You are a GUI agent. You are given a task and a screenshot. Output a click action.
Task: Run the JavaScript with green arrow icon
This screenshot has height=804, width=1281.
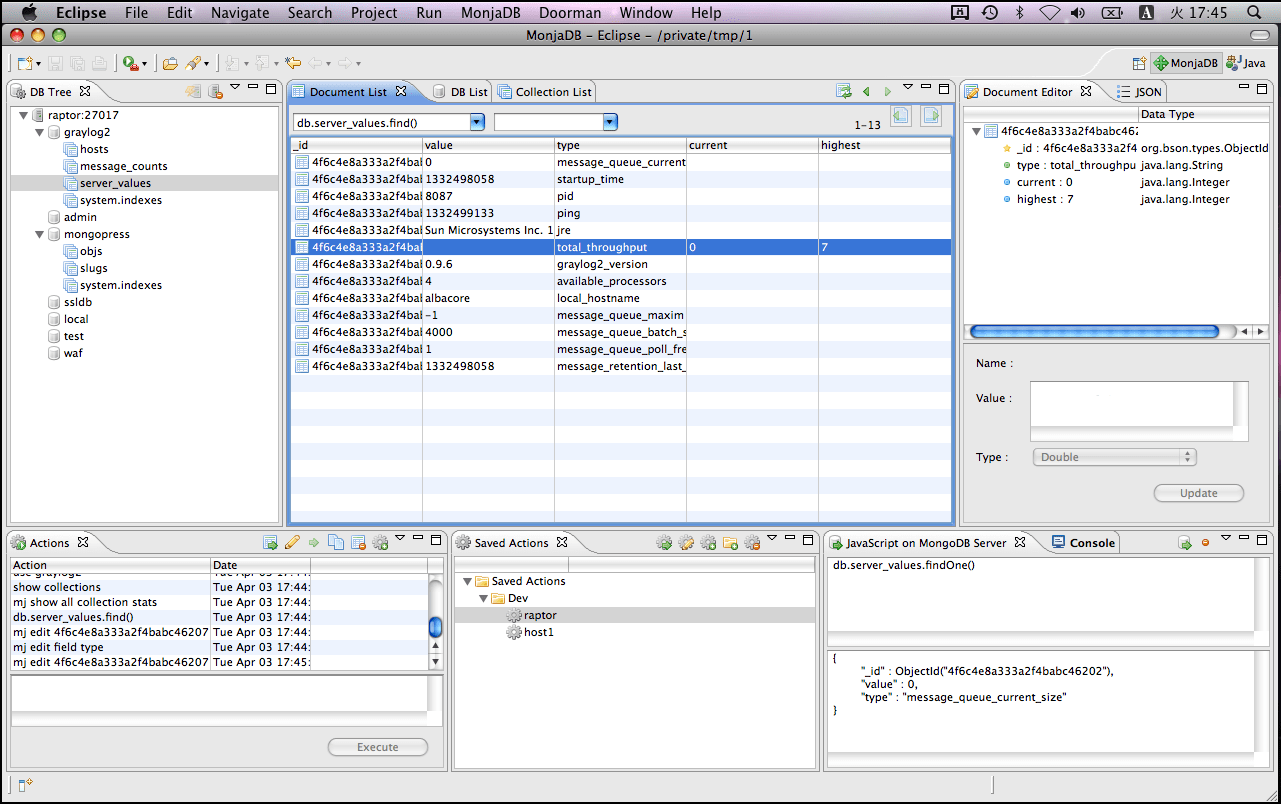click(x=1184, y=543)
